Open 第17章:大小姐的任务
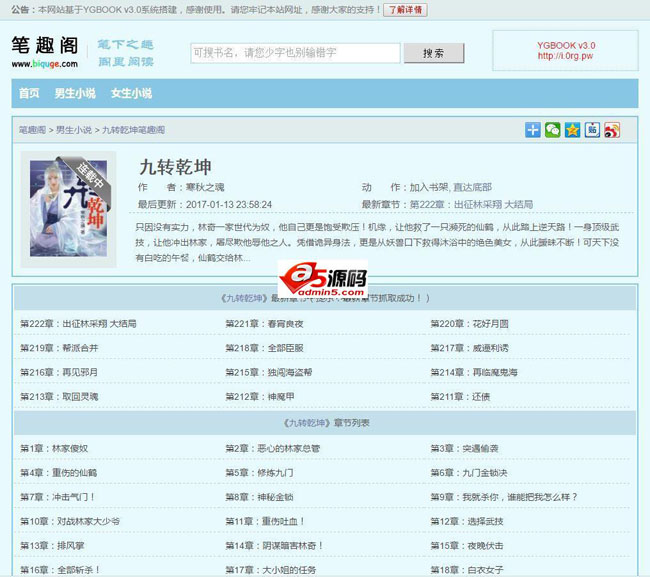 (271, 570)
